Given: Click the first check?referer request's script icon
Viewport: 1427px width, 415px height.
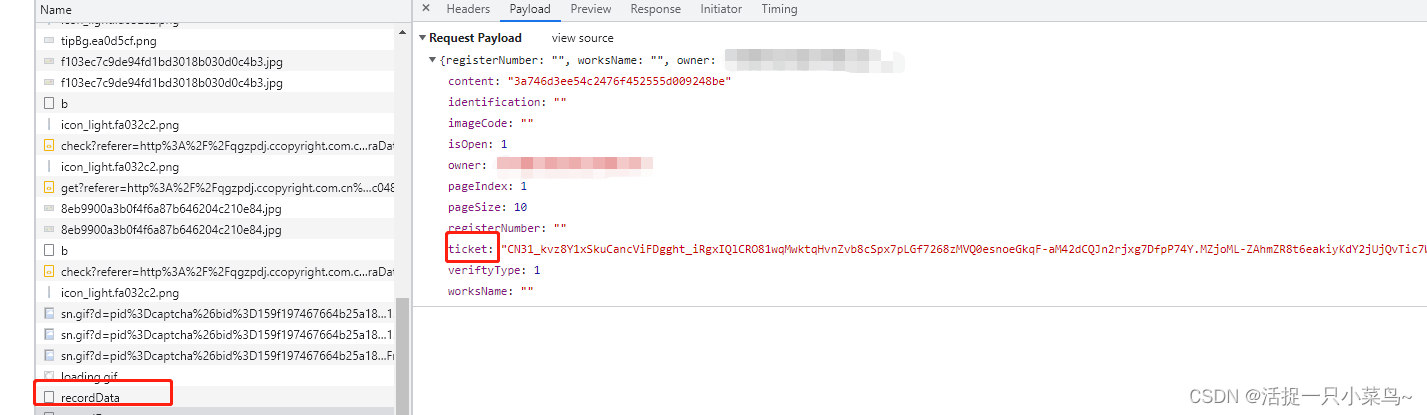Looking at the screenshot, I should click(49, 146).
